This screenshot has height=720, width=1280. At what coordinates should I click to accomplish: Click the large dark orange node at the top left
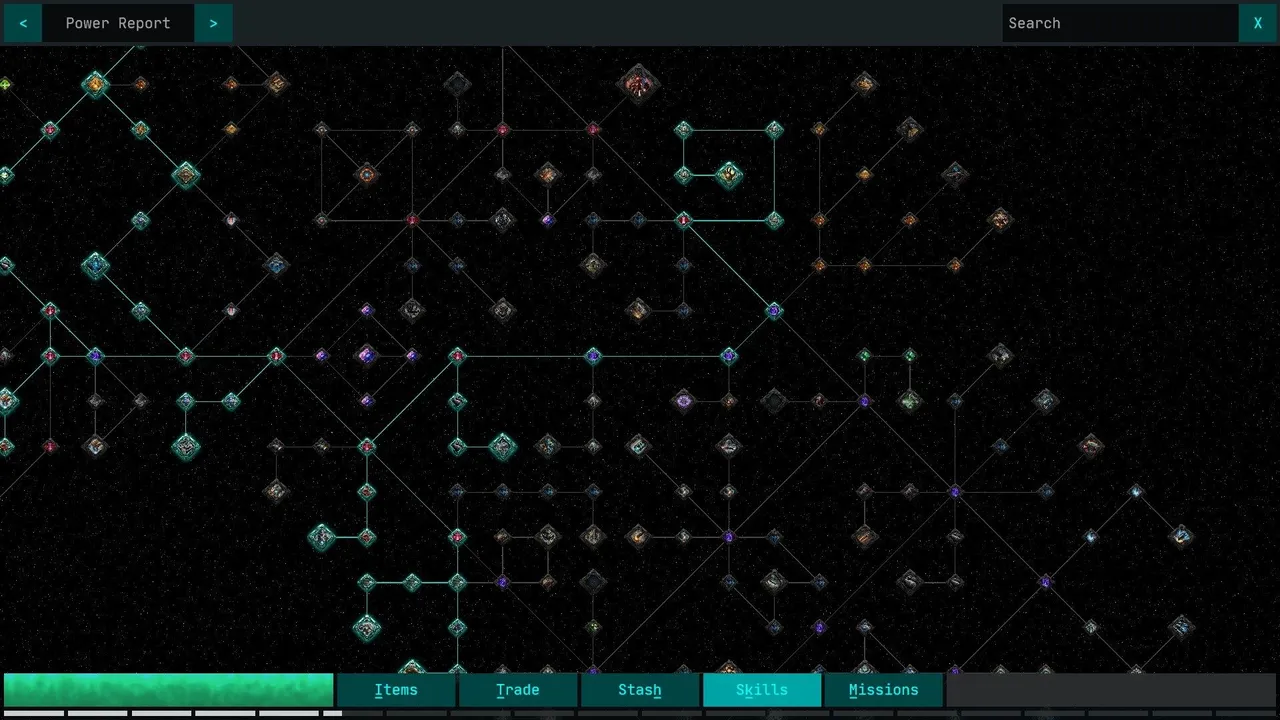(x=276, y=84)
